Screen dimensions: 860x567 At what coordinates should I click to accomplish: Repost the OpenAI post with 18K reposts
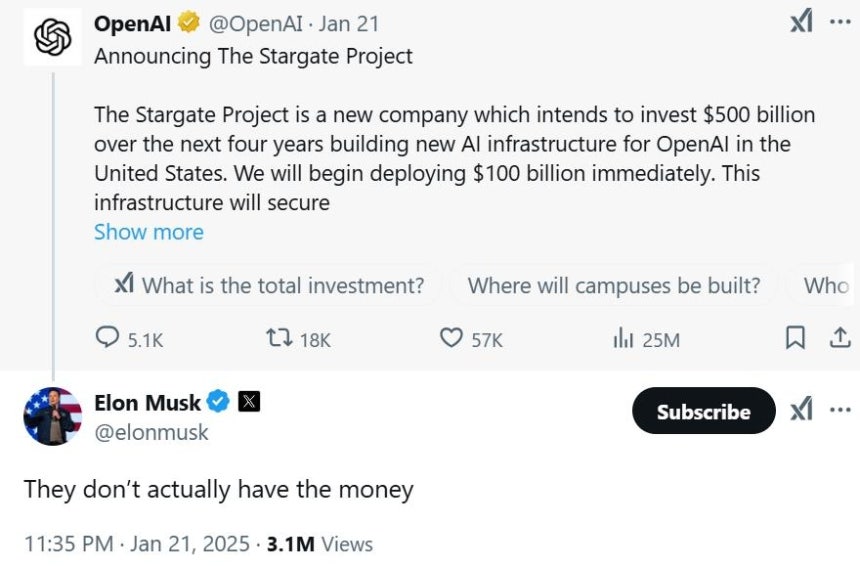point(279,338)
